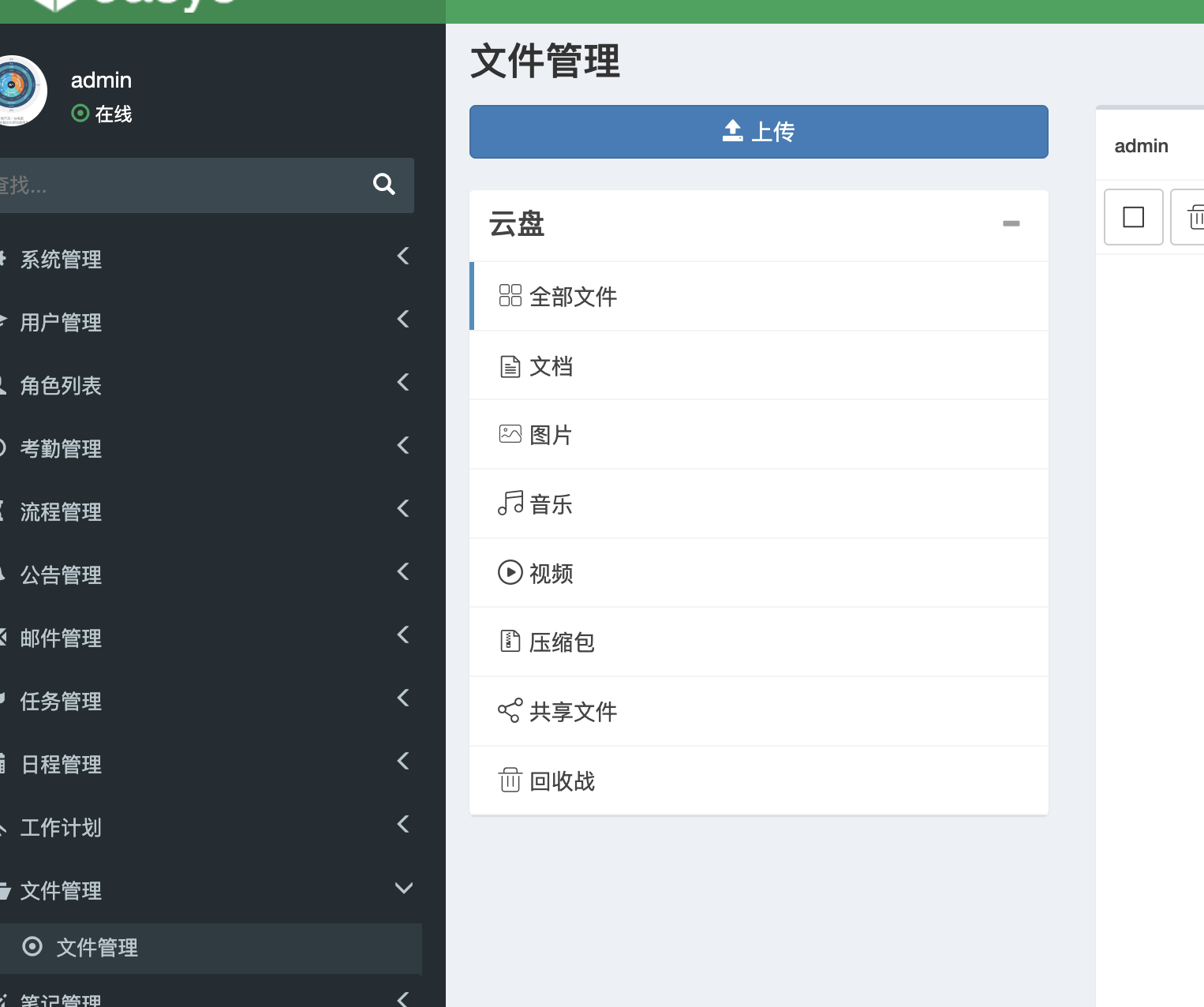The height and width of the screenshot is (1007, 1204).
Task: Collapse the 云盘 panel with minus button
Action: [x=1011, y=224]
